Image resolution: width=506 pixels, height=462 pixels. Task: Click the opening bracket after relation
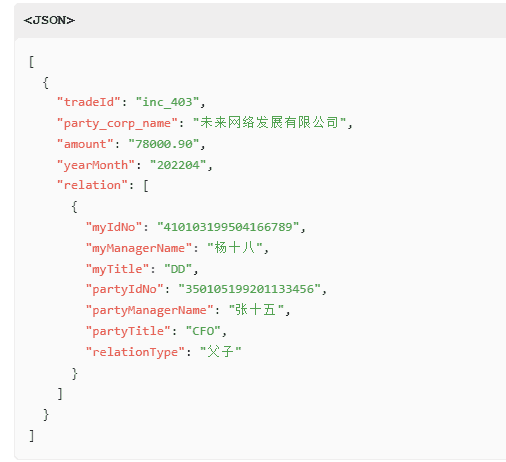(x=146, y=186)
